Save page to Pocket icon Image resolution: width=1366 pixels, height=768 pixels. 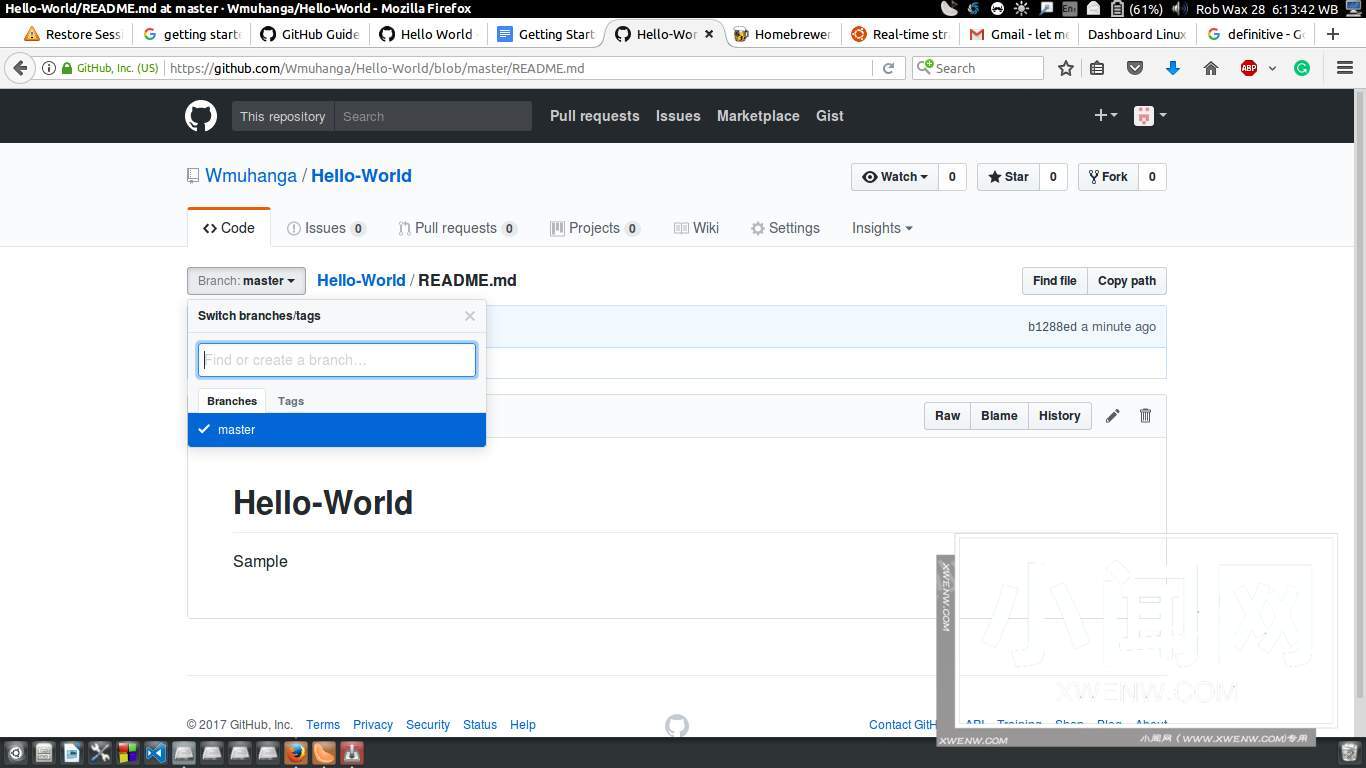(x=1135, y=68)
